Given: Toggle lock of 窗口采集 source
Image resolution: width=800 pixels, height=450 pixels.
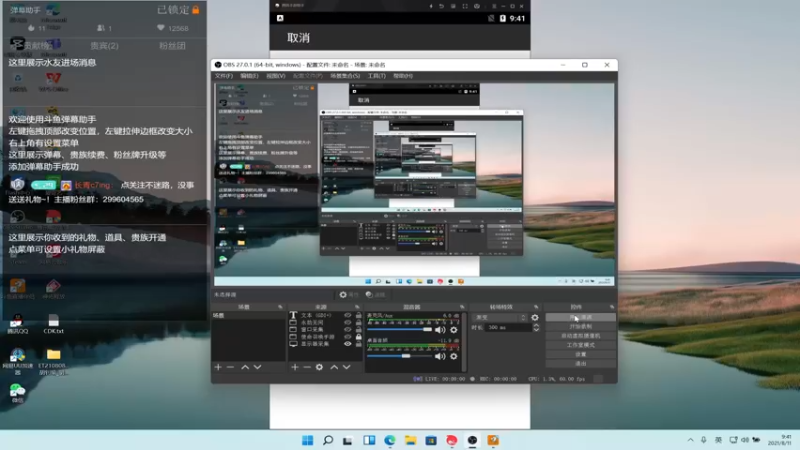Looking at the screenshot, I should pyautogui.click(x=358, y=330).
